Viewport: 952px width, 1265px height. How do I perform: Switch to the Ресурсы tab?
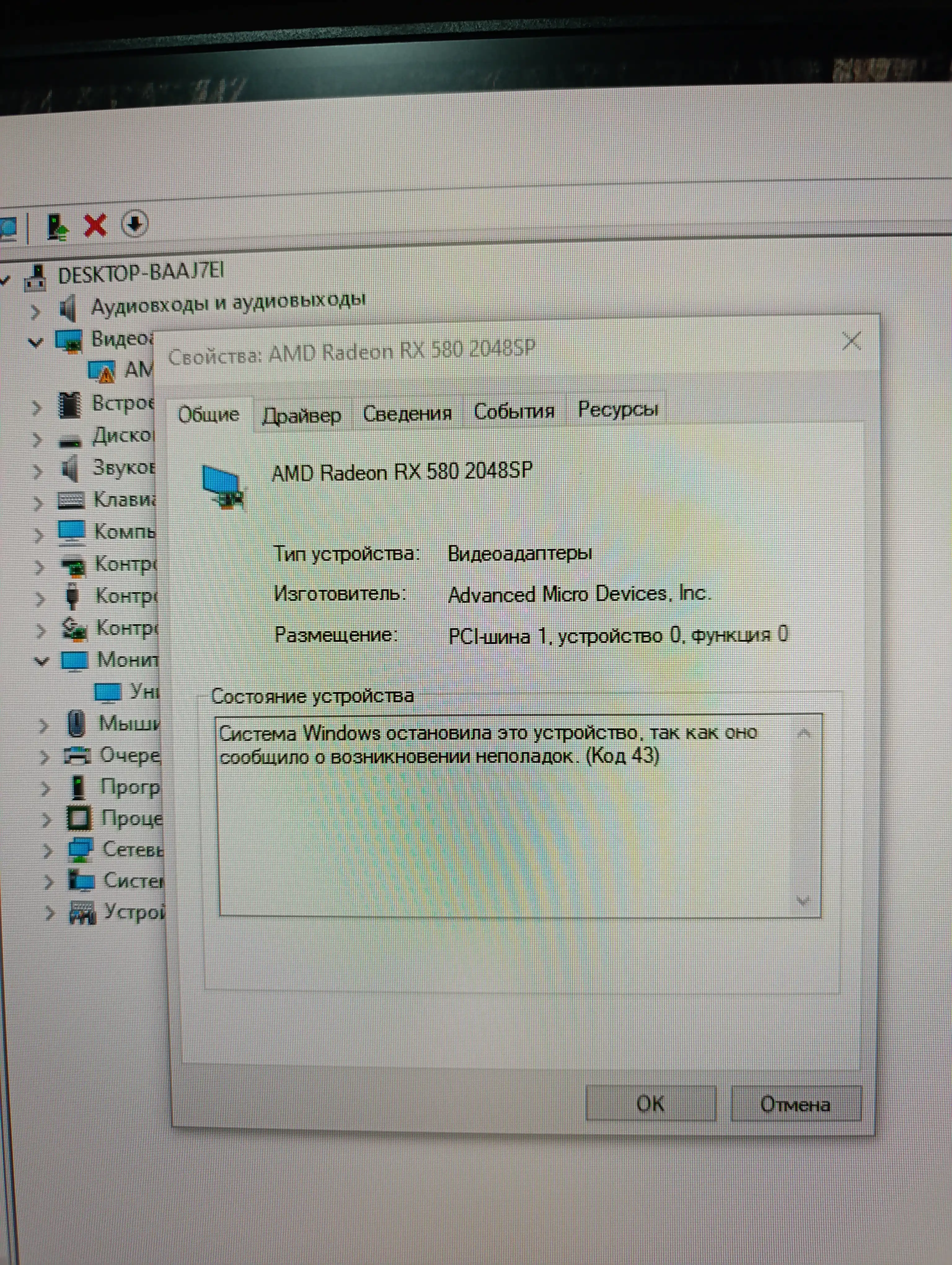[618, 409]
